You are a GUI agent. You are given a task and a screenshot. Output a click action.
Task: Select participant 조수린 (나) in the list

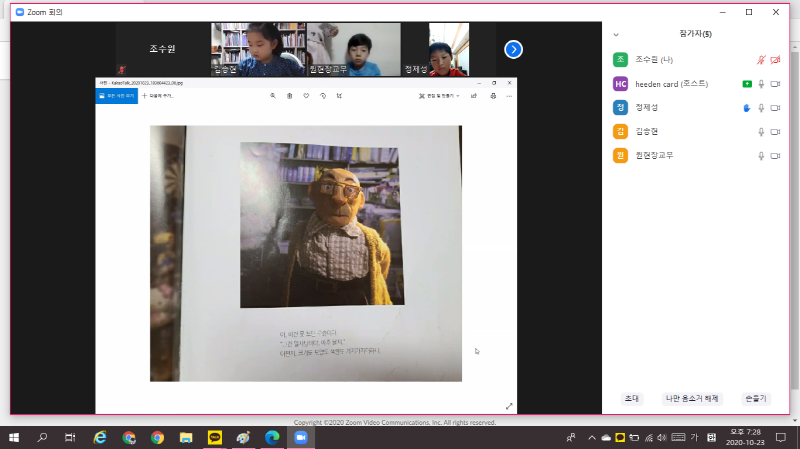(696, 60)
